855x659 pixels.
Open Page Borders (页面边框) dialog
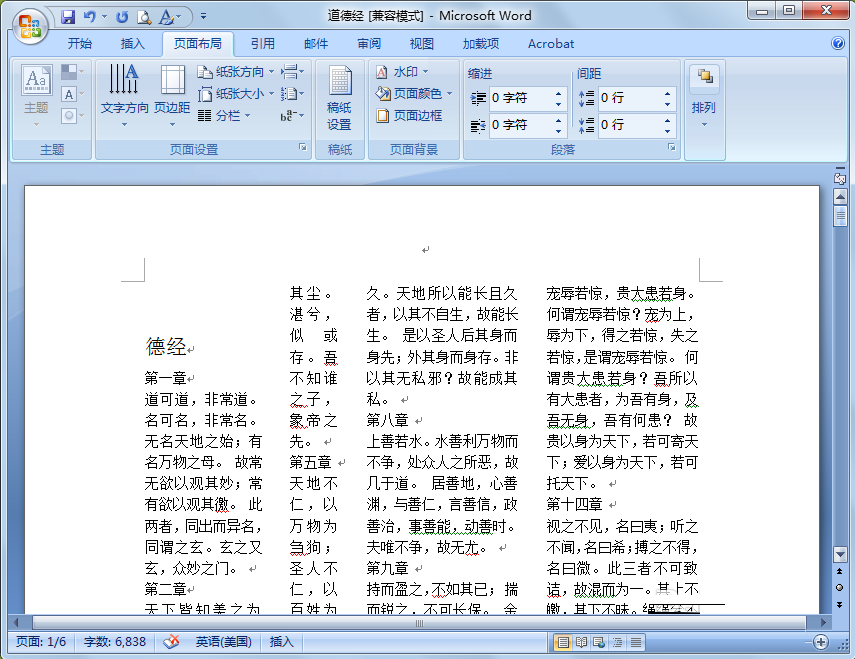[410, 116]
